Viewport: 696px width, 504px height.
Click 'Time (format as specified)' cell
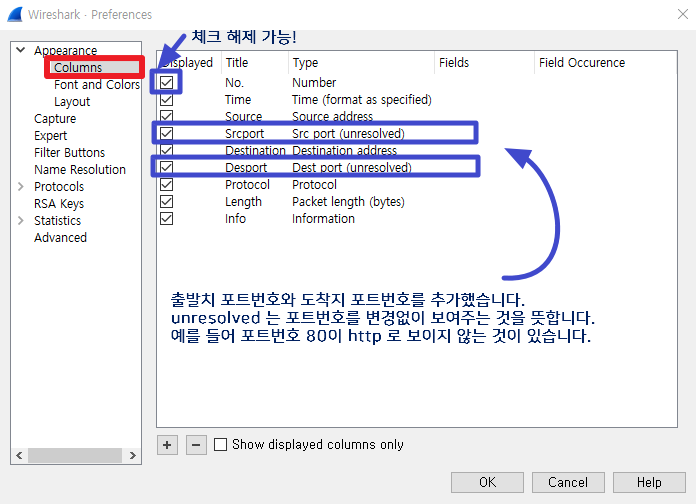pyautogui.click(x=362, y=99)
